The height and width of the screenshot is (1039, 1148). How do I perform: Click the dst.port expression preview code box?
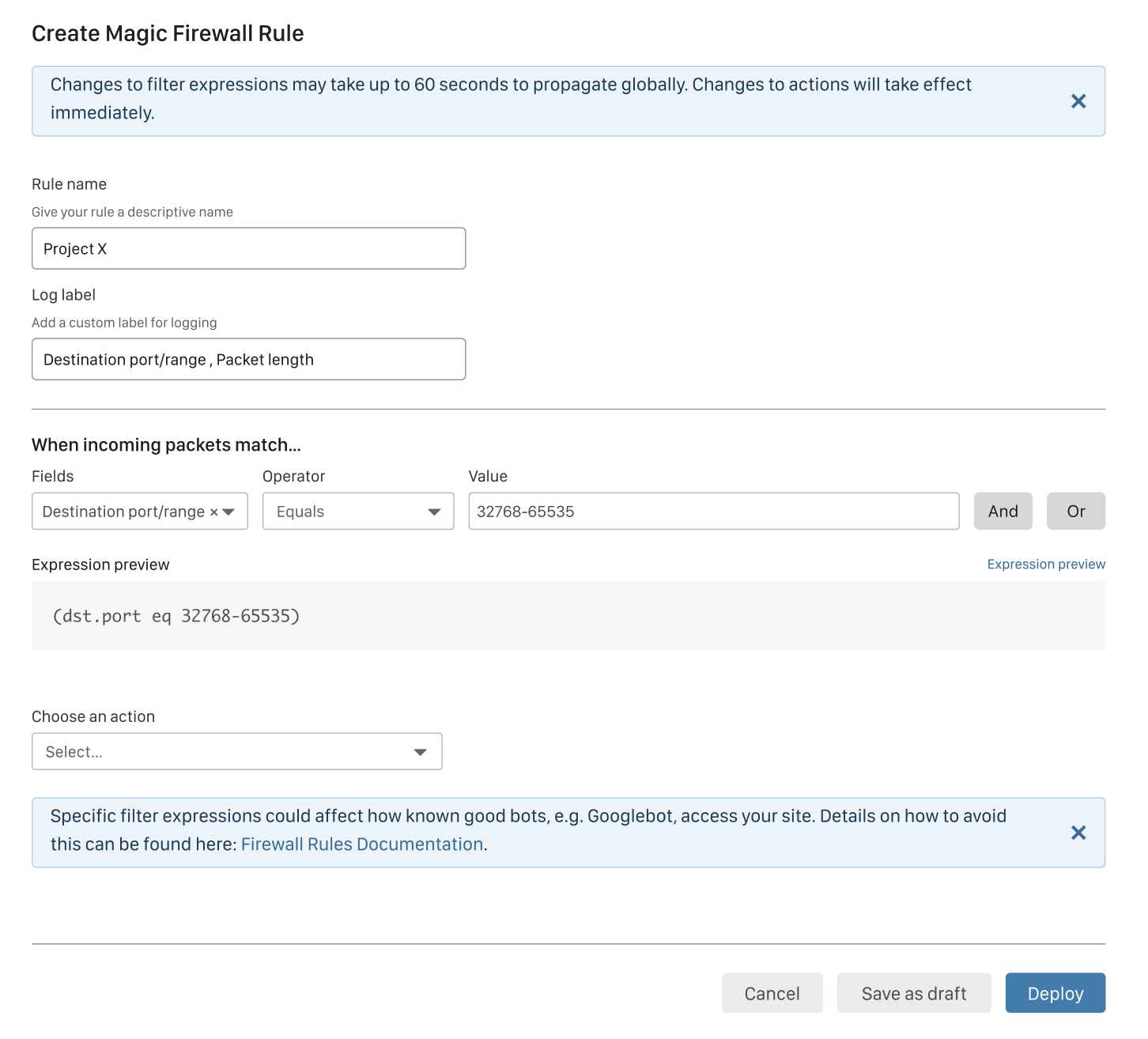coord(568,616)
